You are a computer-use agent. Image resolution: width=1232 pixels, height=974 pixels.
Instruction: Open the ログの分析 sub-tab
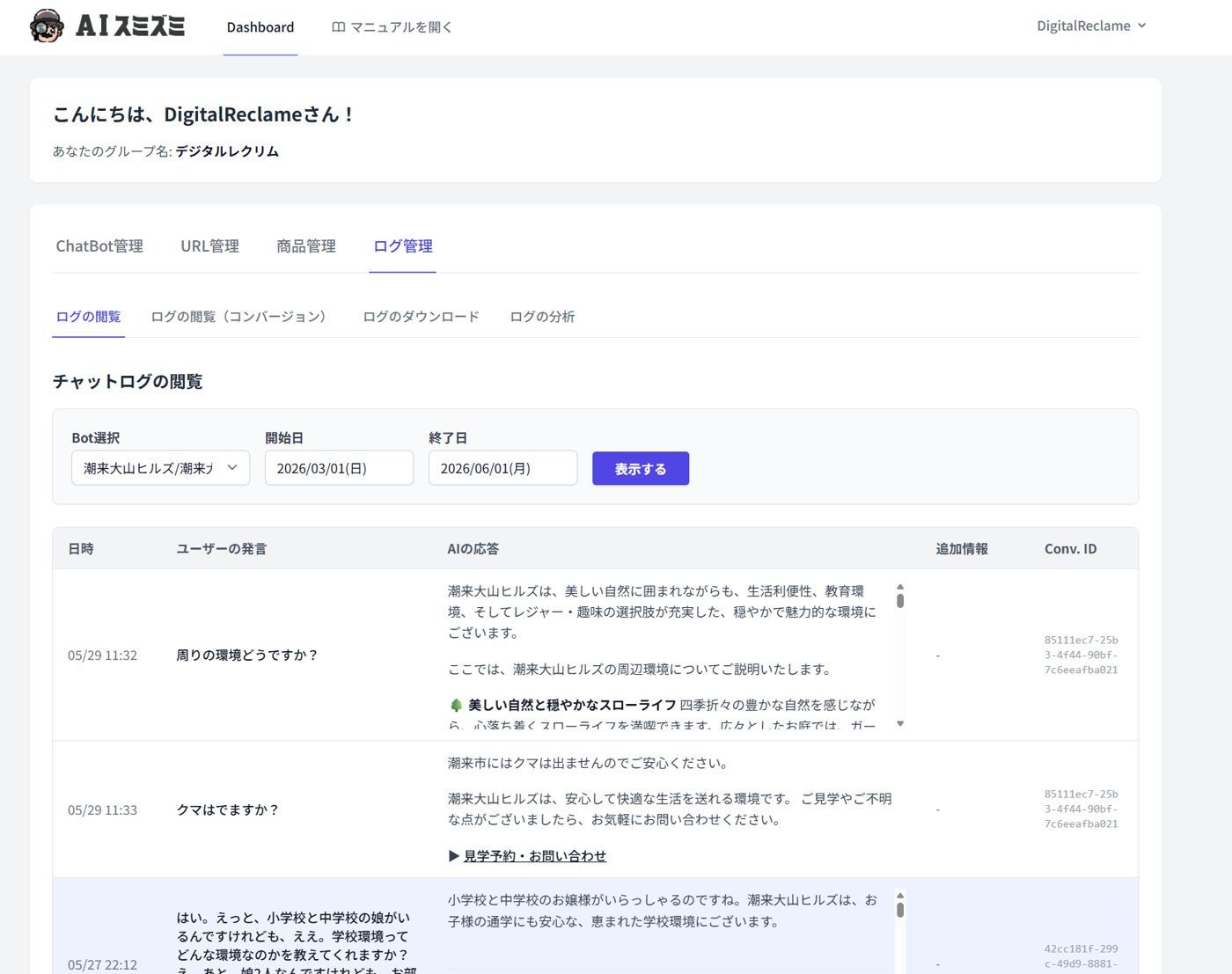coord(542,317)
